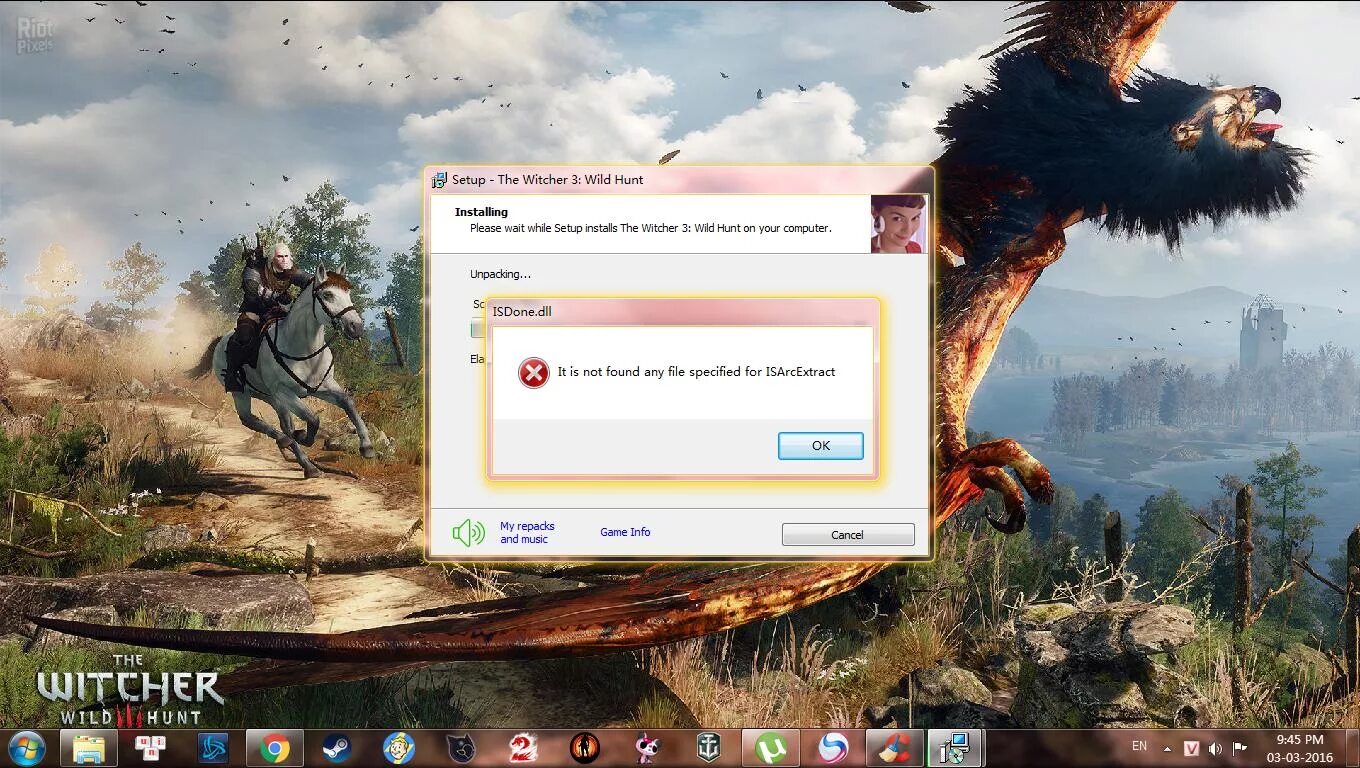Launch the Unikey keyboard tiles app
Viewport: 1360px width, 768px height.
(151, 748)
